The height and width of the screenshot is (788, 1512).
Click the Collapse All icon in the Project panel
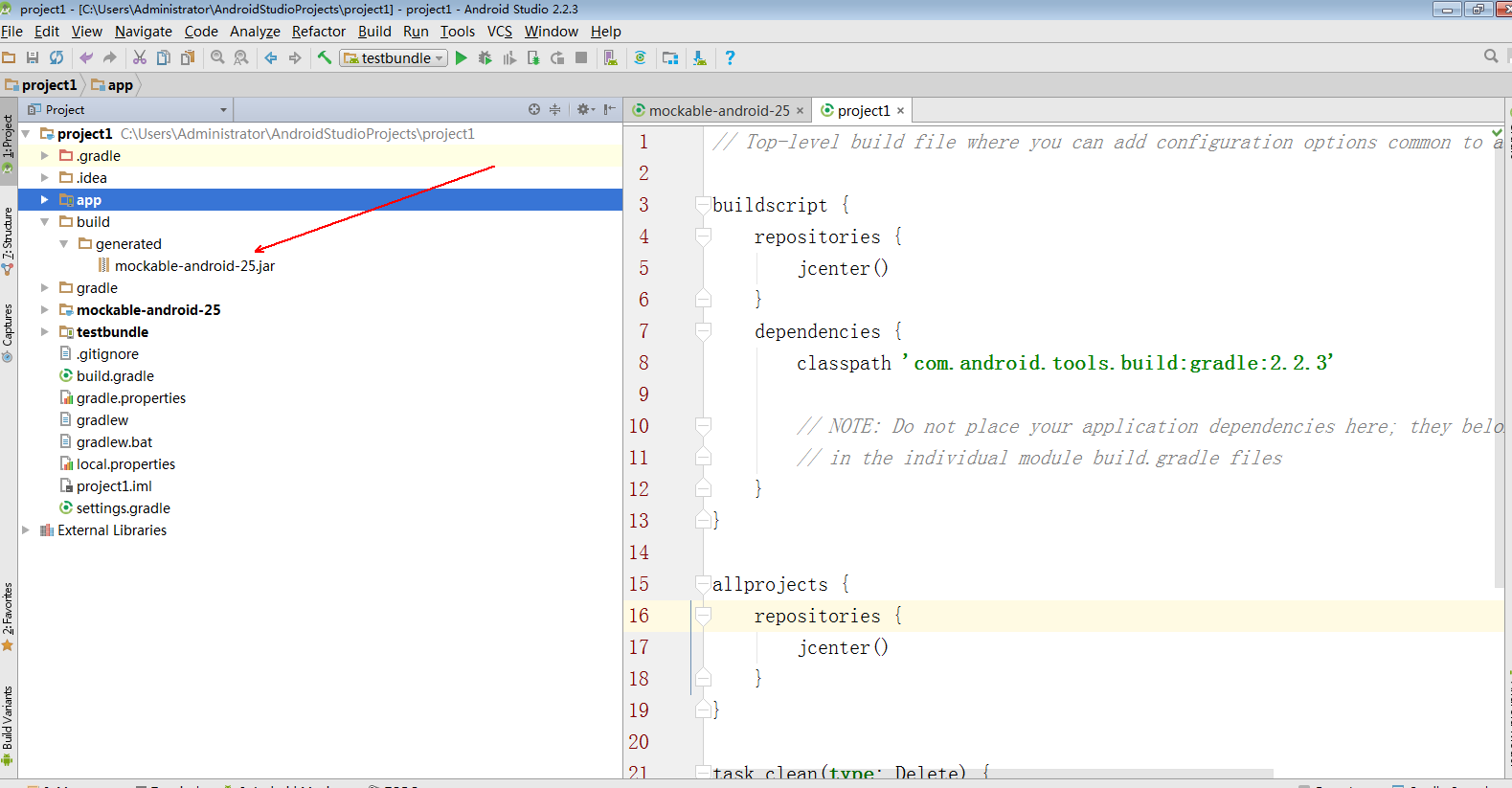coord(554,109)
